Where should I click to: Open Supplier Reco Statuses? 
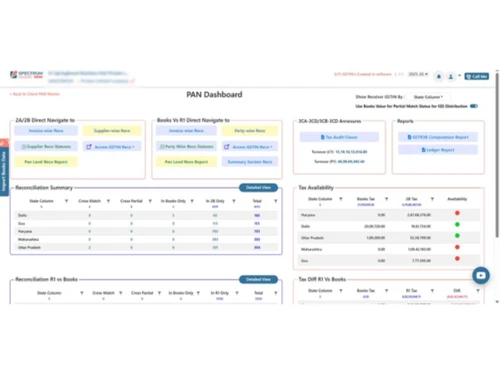[x=46, y=147]
